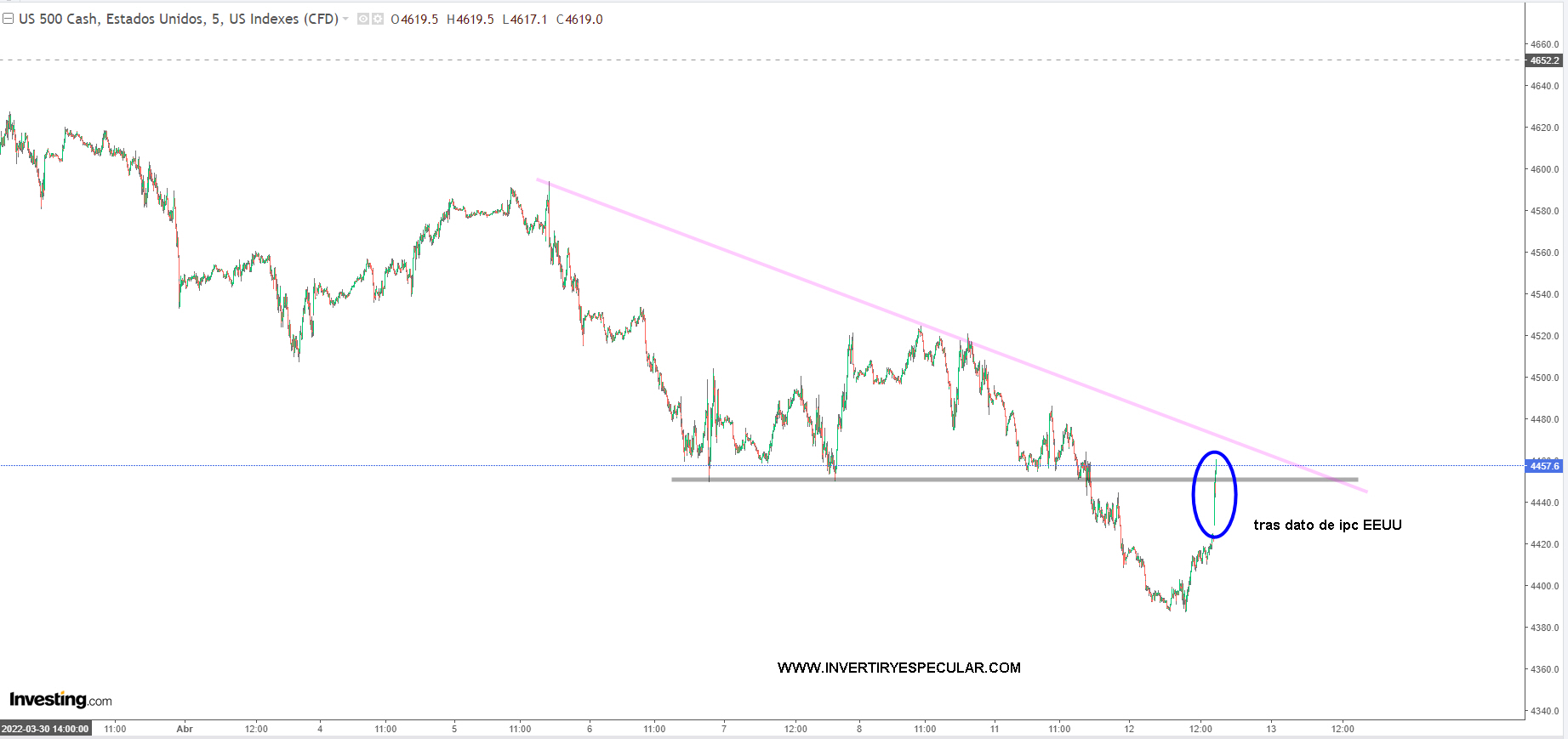Click the 4340.0 level on the price scale
The width and height of the screenshot is (1568, 739).
1545,711
